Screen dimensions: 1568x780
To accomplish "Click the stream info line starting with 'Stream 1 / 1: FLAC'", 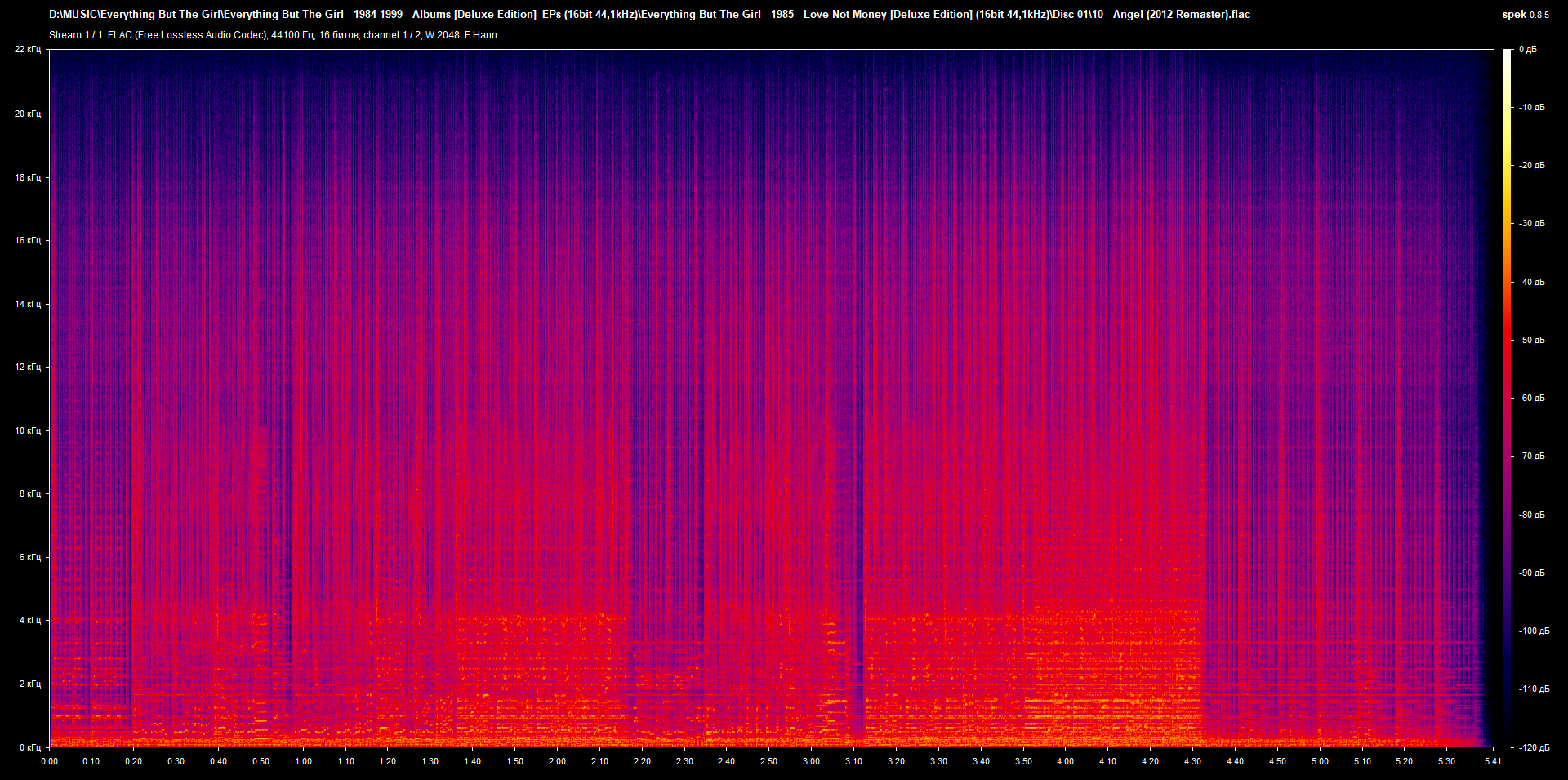I will [273, 35].
